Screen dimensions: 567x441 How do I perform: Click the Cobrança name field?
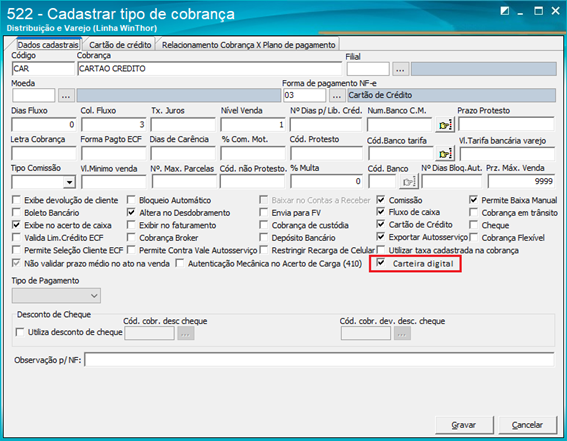point(209,69)
